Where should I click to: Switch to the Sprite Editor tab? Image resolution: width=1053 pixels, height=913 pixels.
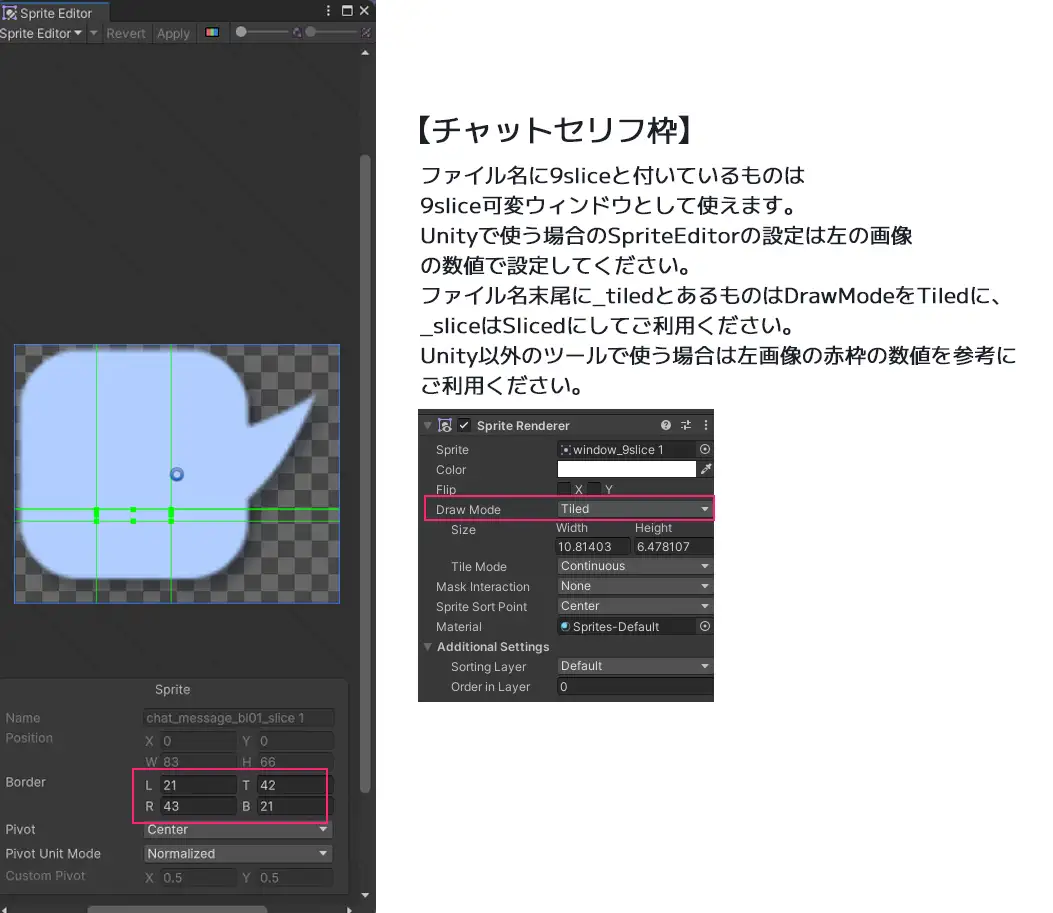coord(54,13)
